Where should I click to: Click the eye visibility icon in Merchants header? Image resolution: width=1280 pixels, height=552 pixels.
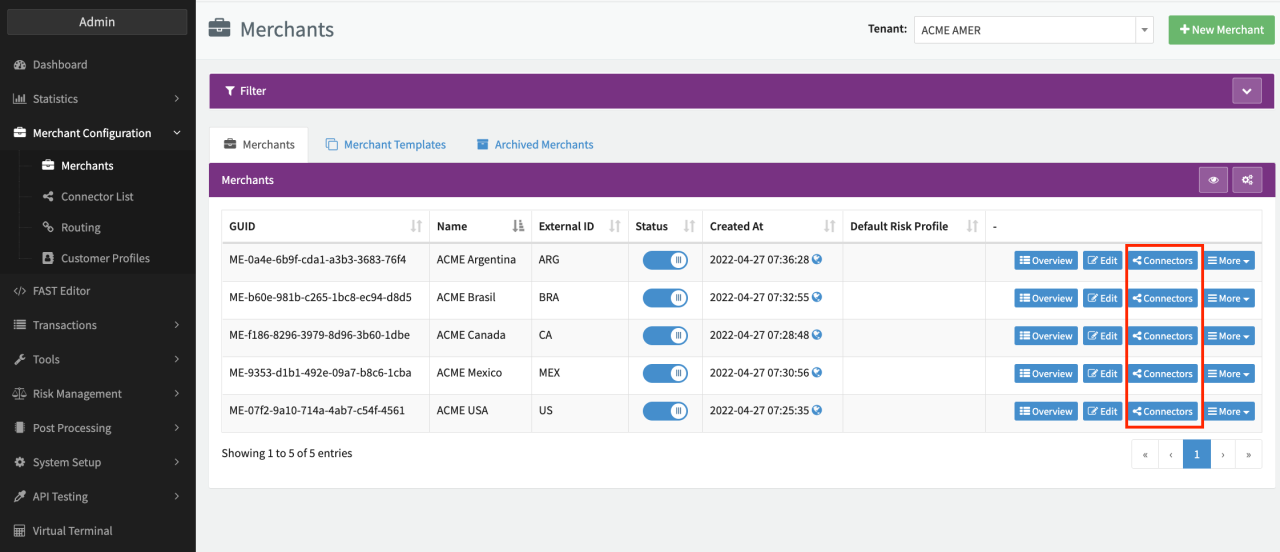click(1213, 180)
